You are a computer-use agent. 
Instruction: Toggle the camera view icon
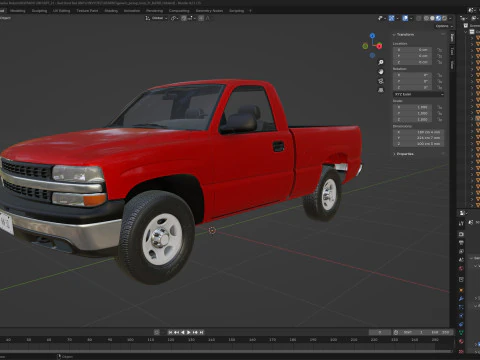point(381,81)
